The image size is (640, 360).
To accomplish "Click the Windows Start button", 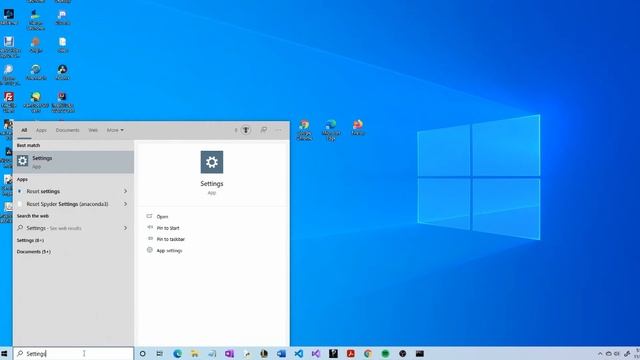I will pos(4,353).
